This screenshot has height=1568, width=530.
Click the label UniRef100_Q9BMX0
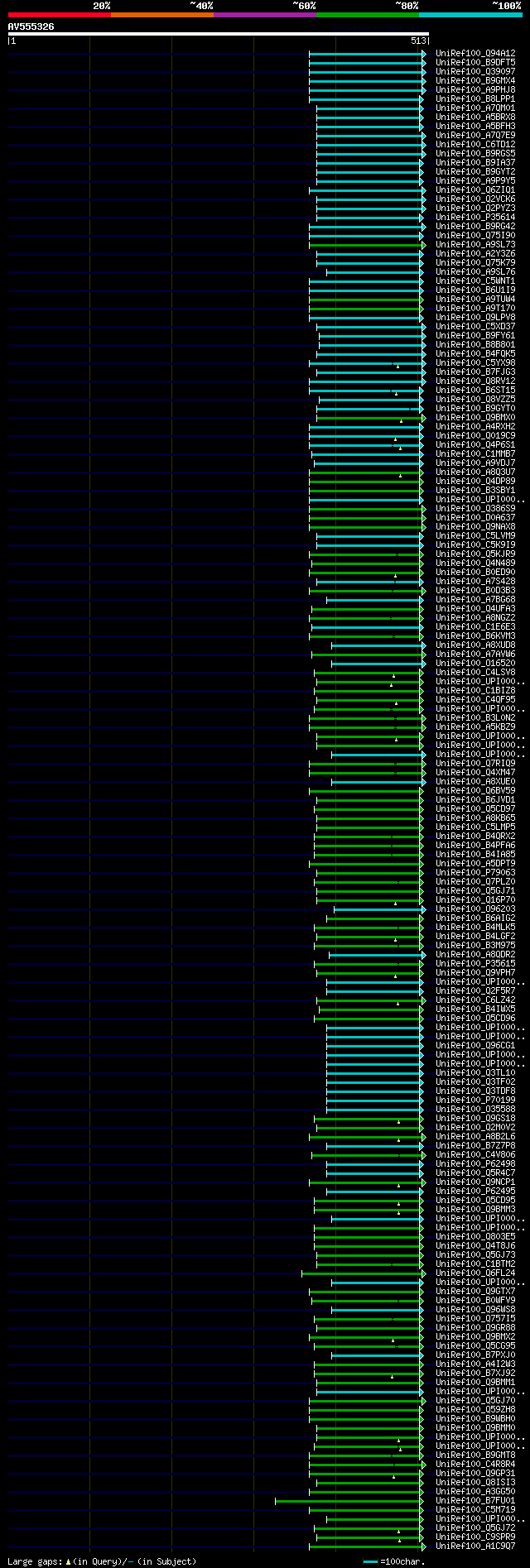click(475, 418)
